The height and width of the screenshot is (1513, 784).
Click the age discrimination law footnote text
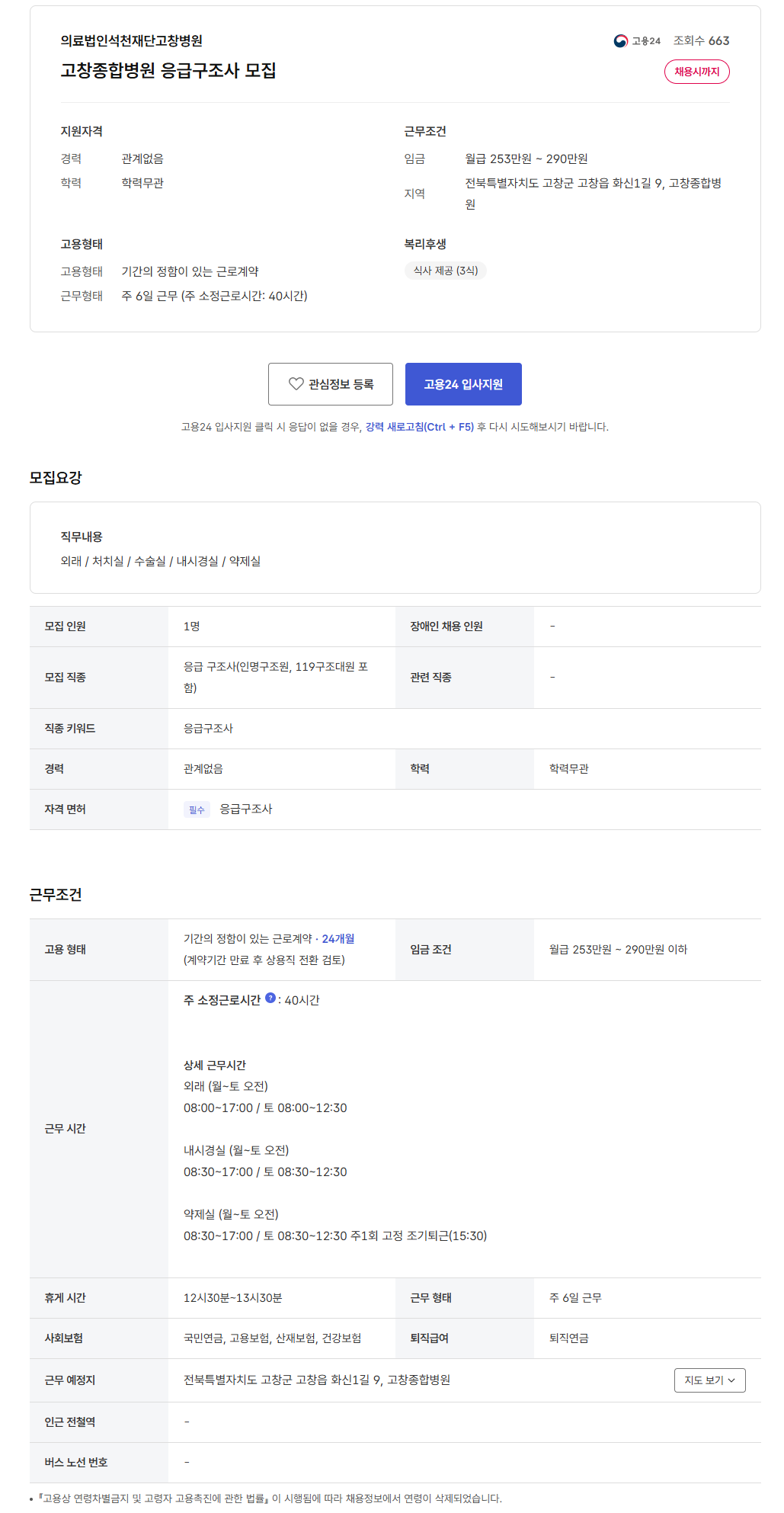(x=270, y=1499)
